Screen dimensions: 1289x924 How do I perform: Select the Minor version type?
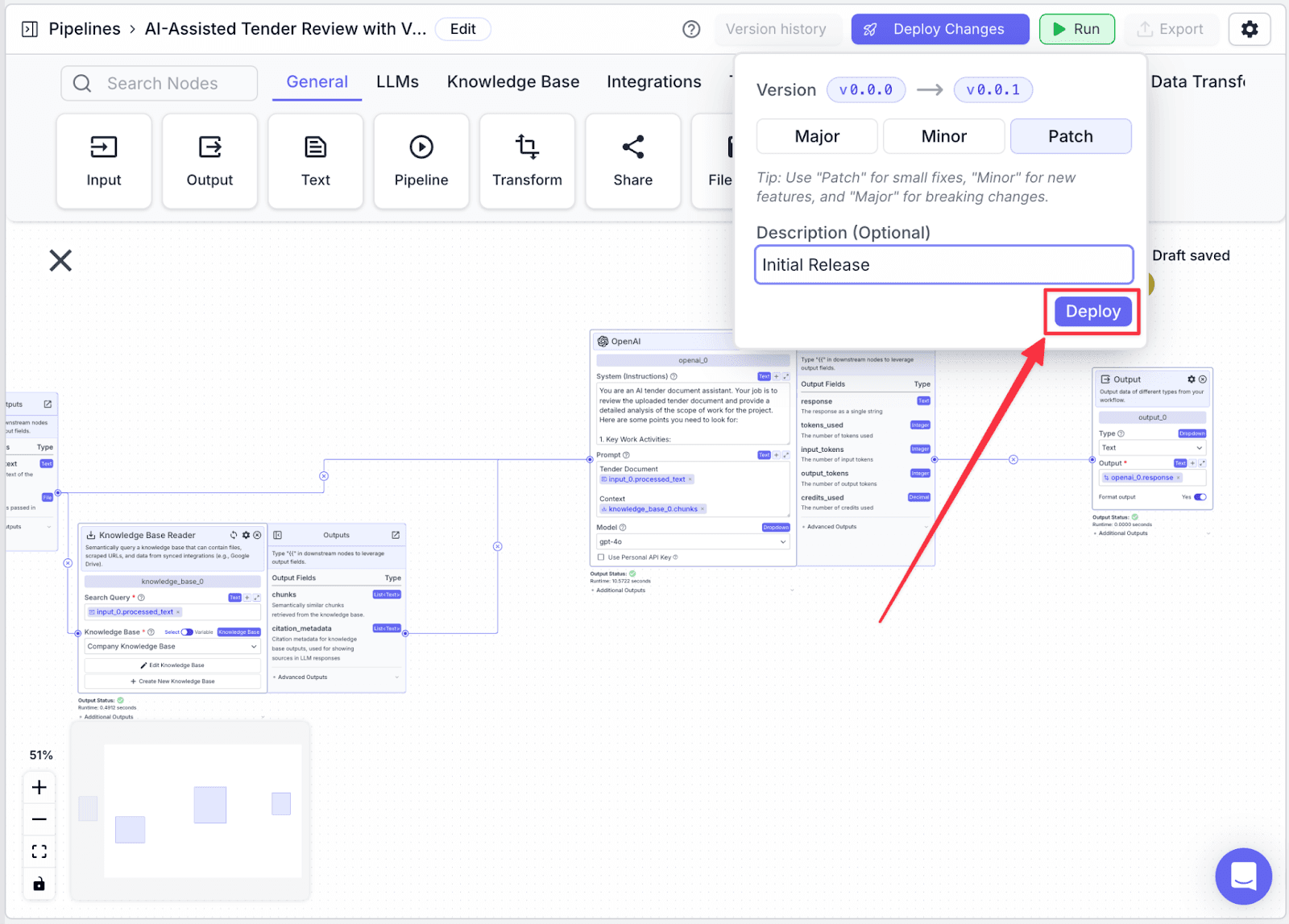(x=944, y=136)
